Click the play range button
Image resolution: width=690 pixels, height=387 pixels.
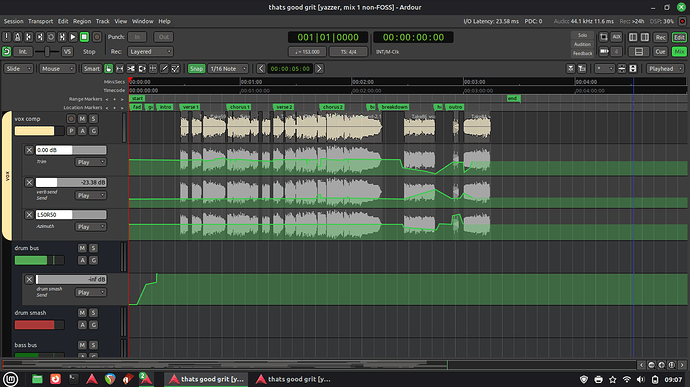point(62,37)
